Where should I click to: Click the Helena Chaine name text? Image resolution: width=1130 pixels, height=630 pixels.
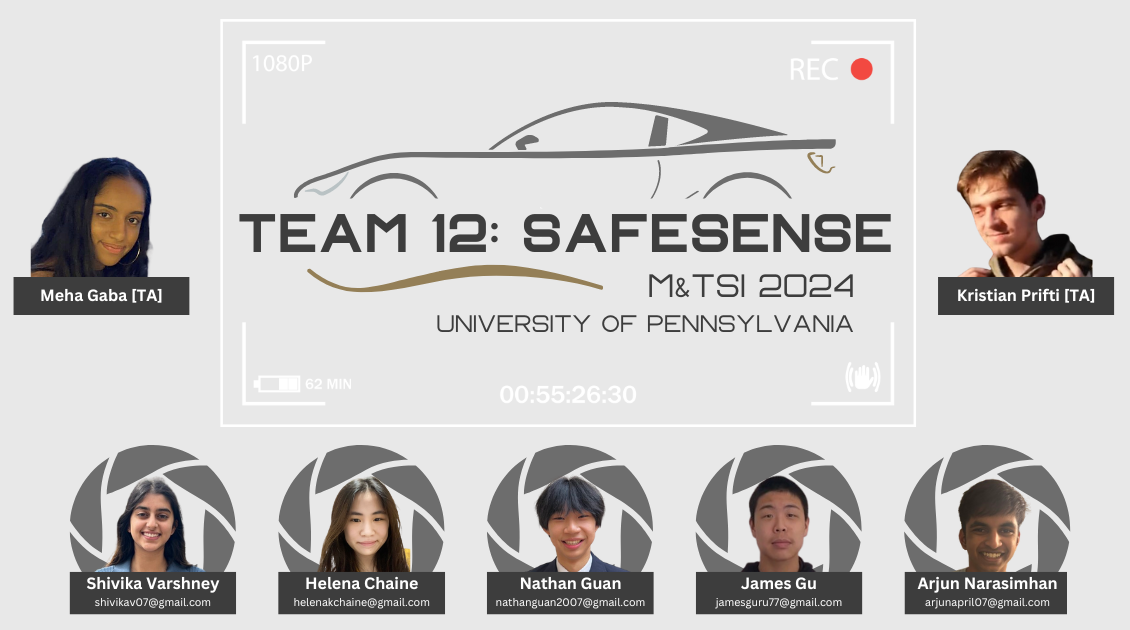362,583
